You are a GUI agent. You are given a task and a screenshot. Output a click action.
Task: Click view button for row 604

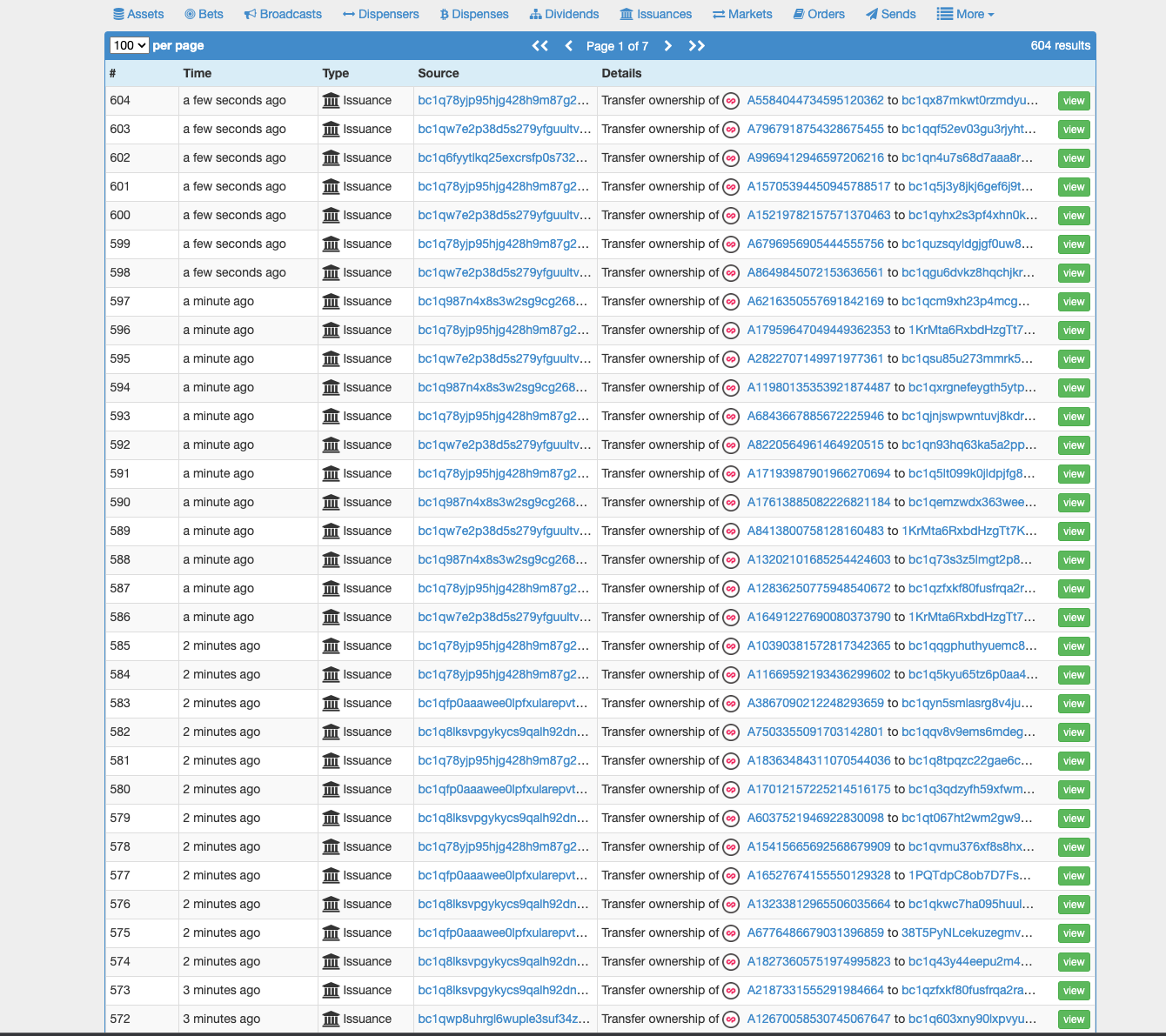pyautogui.click(x=1074, y=101)
